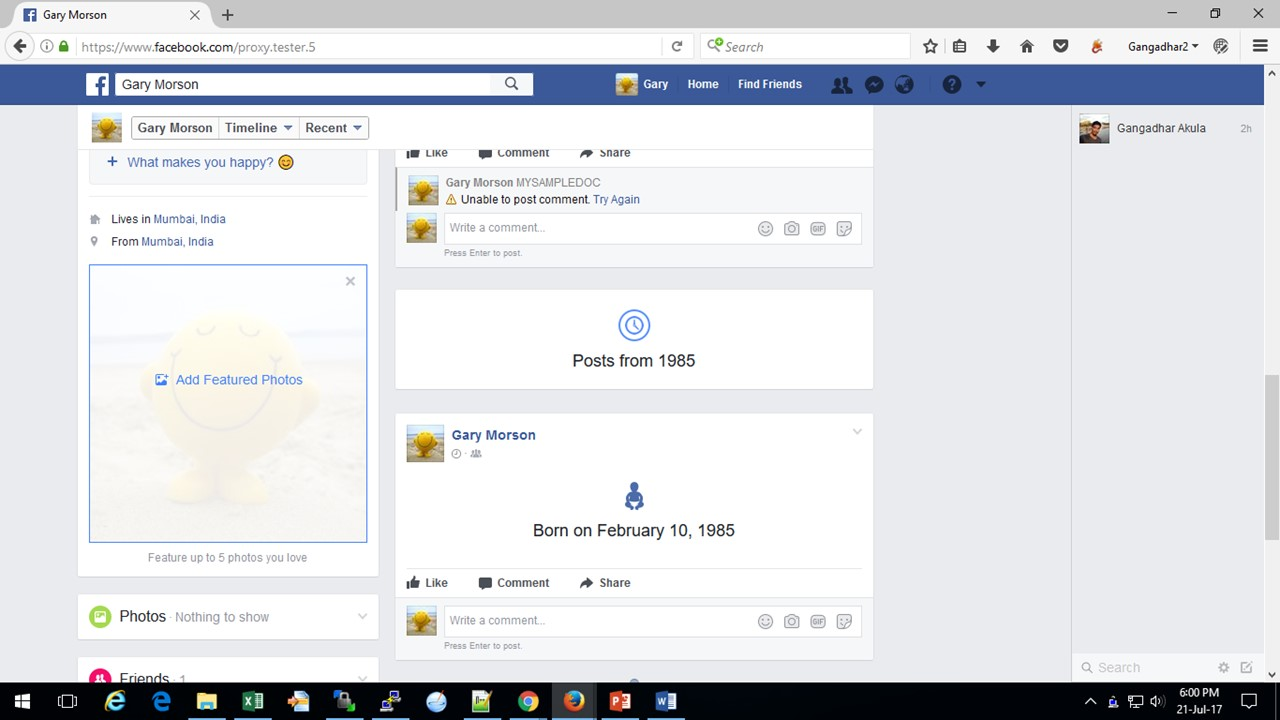Click Gary Morson button in profile bar
The image size is (1280, 720).
[175, 128]
